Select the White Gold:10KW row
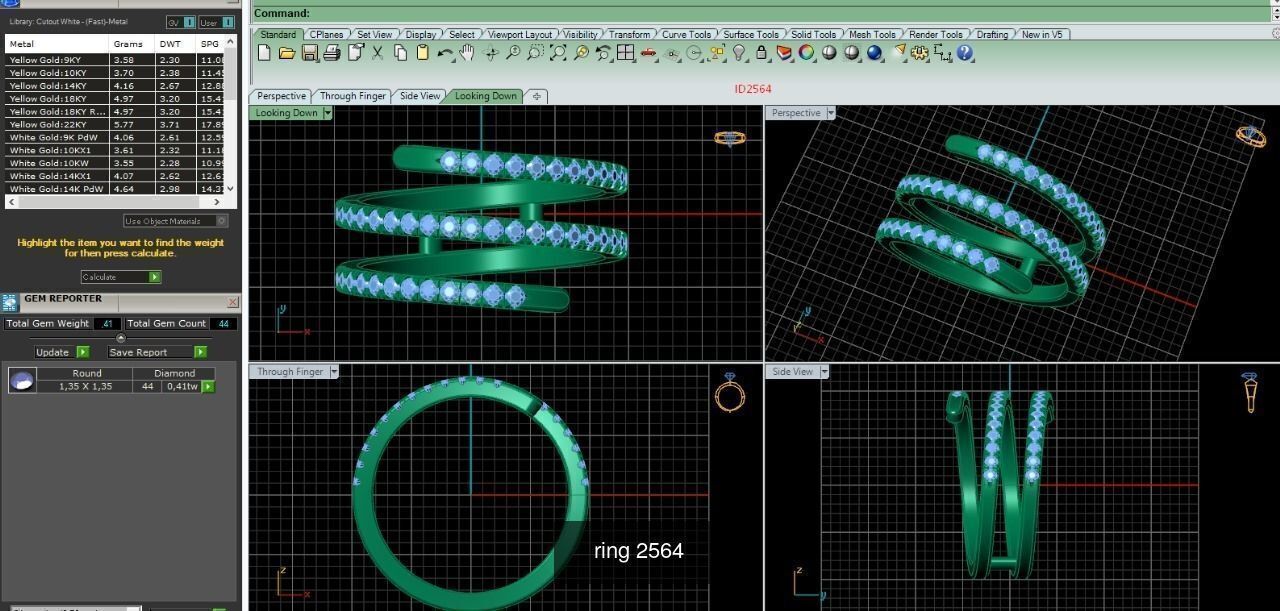The image size is (1280, 611). pyautogui.click(x=115, y=163)
